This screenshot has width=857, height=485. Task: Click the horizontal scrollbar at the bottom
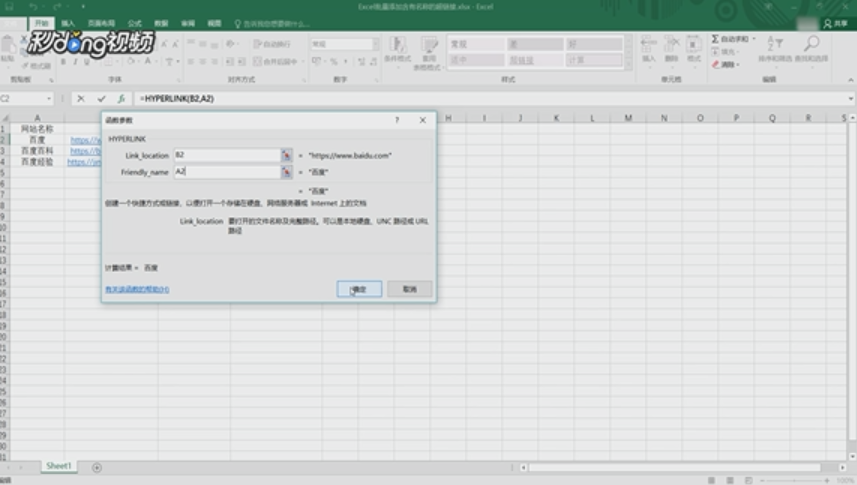pyautogui.click(x=674, y=468)
